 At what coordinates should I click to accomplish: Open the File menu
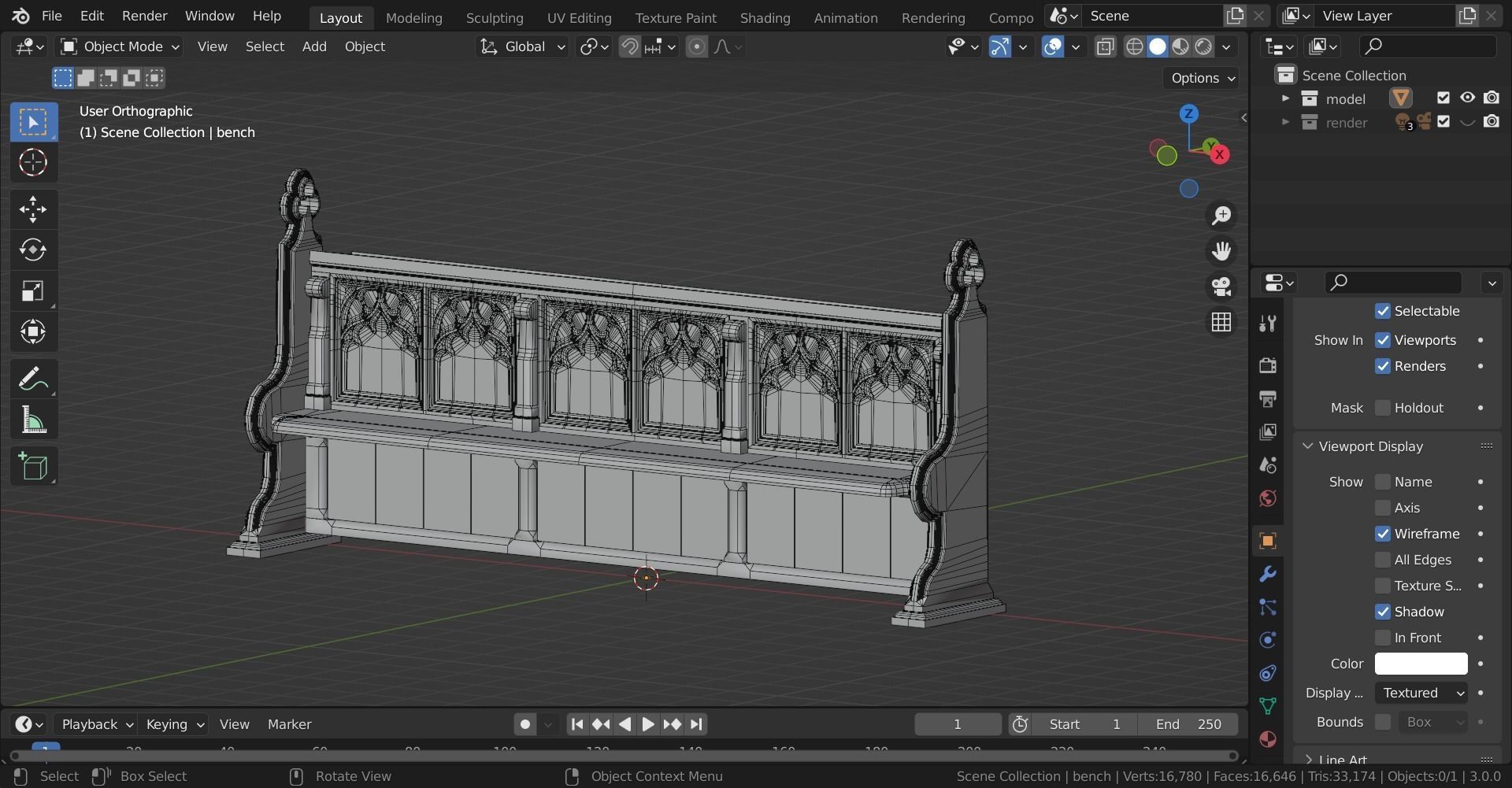point(51,16)
